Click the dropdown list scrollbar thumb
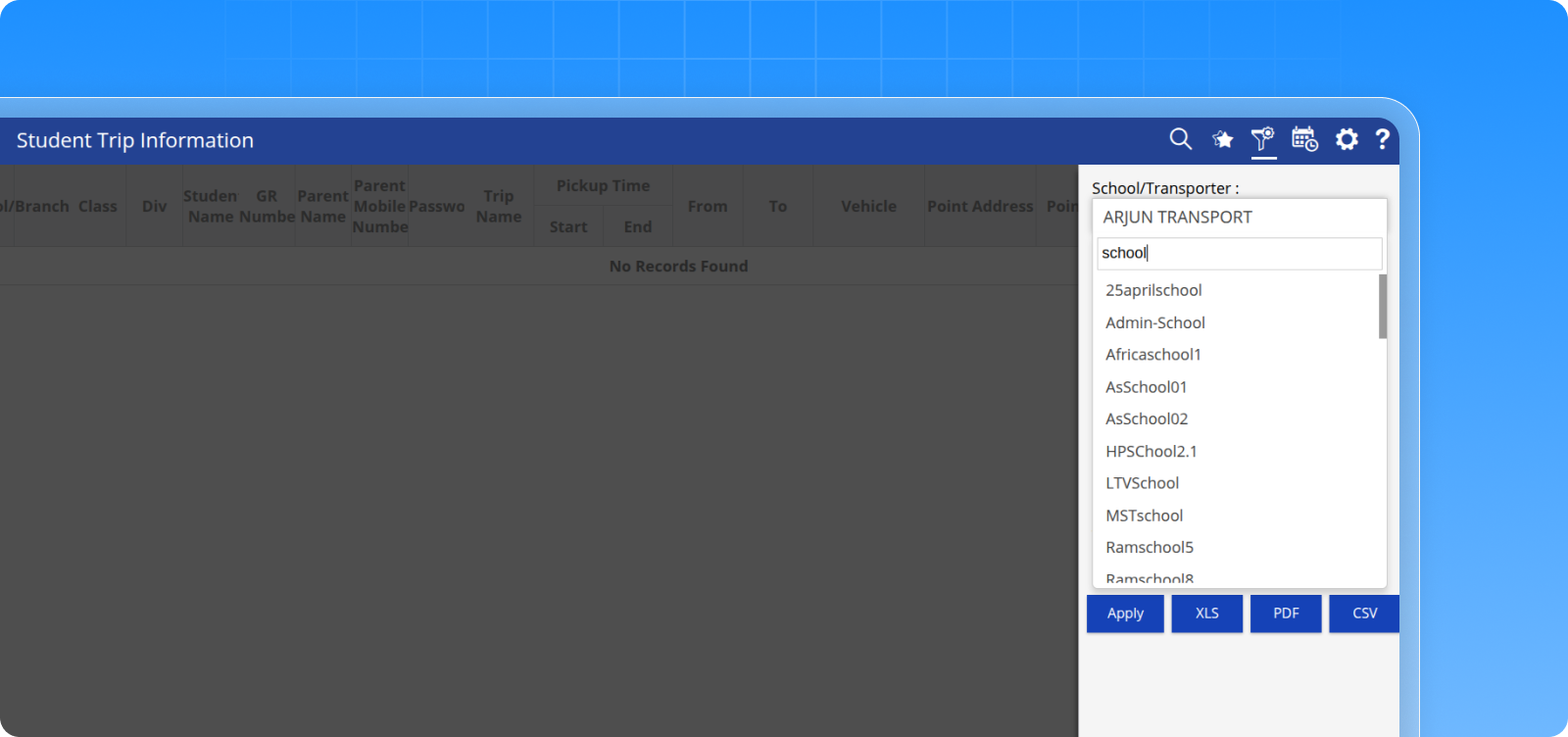1568x737 pixels. click(x=1382, y=307)
